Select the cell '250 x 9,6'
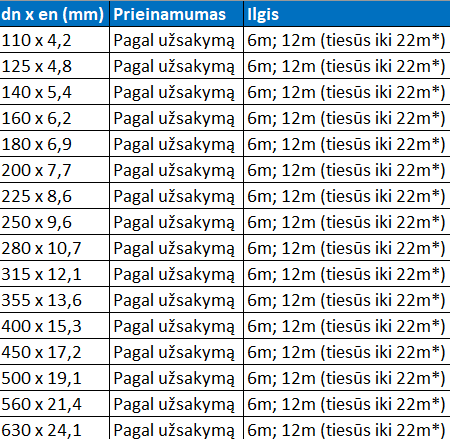450x439 pixels. click(x=54, y=222)
